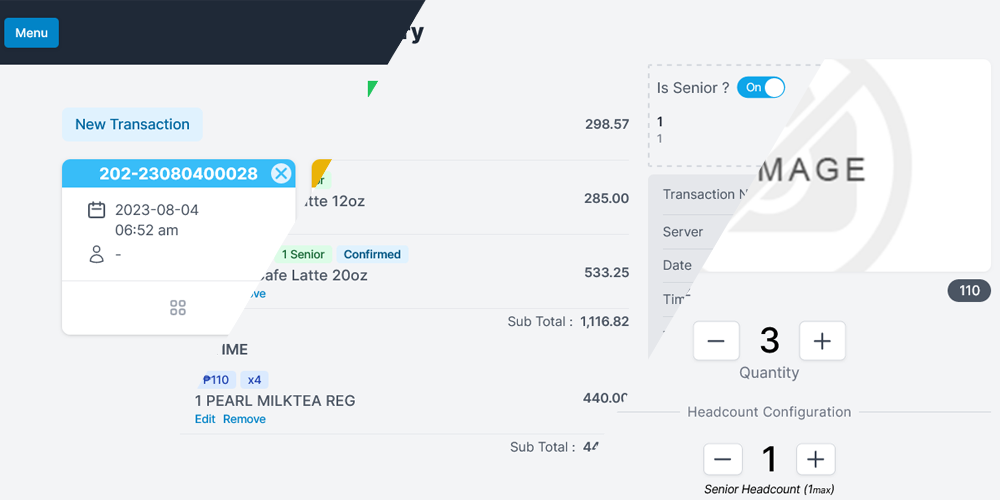Decrease senior headcount by one

(x=723, y=459)
